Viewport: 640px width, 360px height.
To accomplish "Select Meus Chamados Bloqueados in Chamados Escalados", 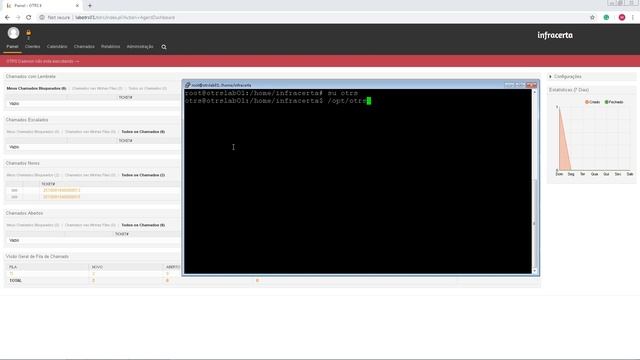I will pyautogui.click(x=33, y=132).
